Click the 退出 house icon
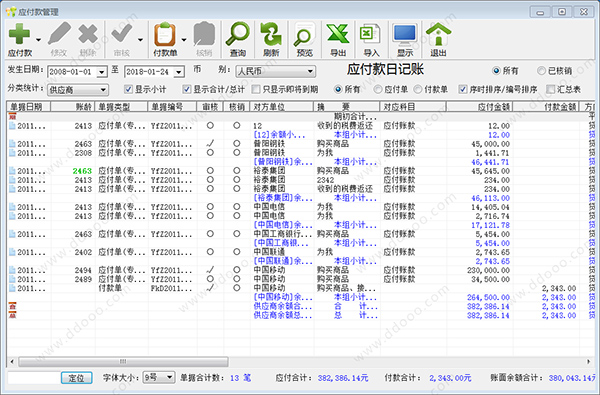Viewport: 600px width, 395px height. [439, 34]
